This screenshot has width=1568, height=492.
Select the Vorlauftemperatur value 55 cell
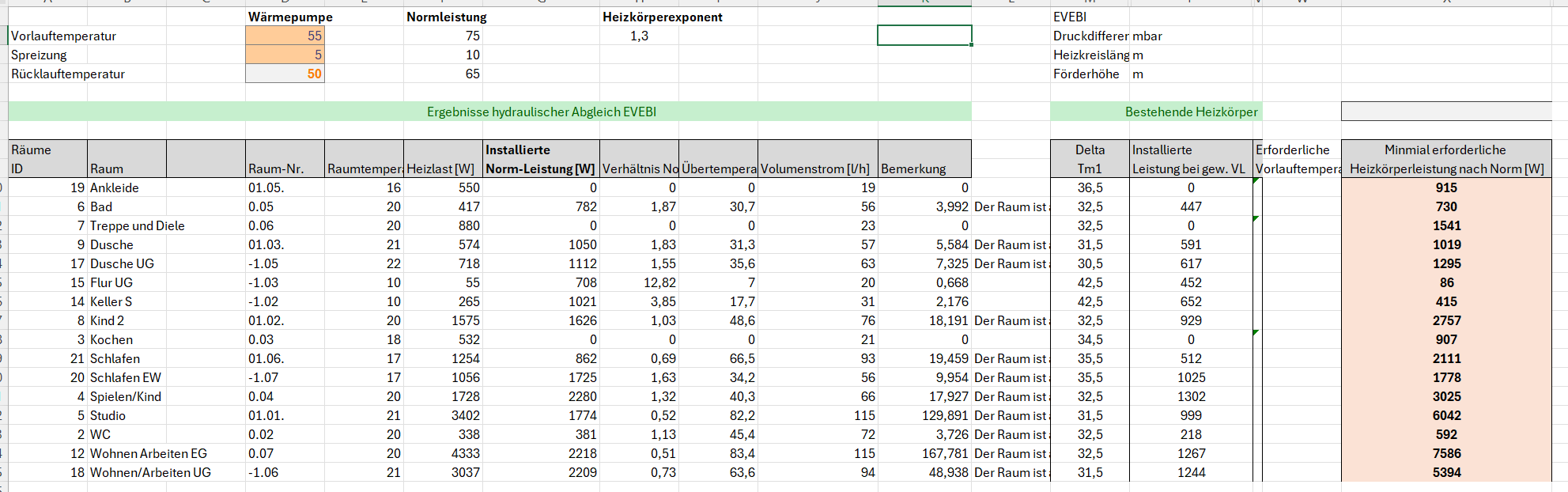click(x=285, y=36)
